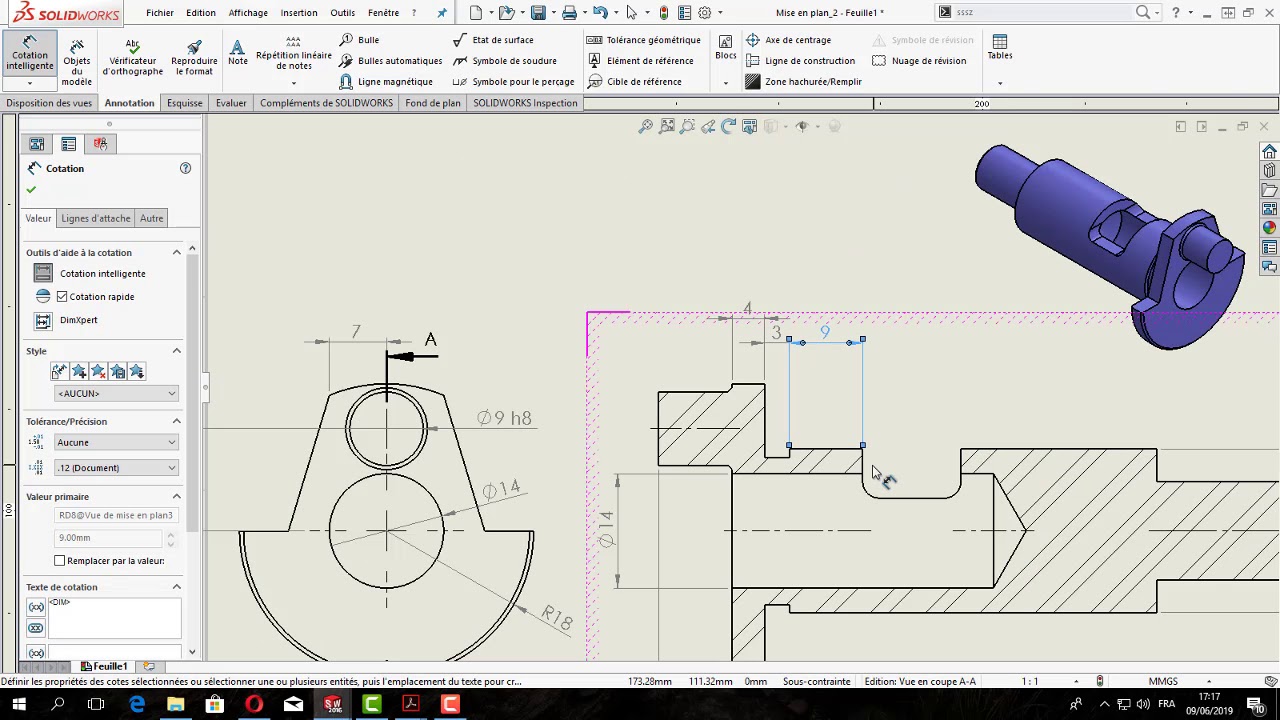Open File Explorer from taskbar
This screenshot has width=1280, height=720.
click(175, 705)
